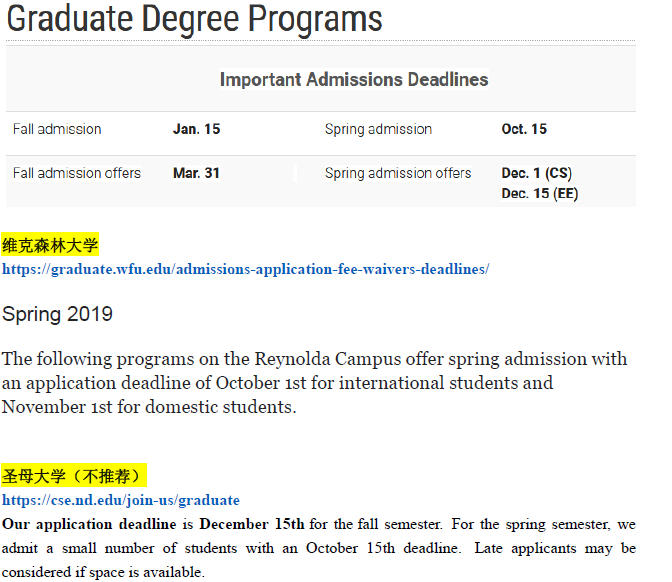
Task: Click the highlighted 圣母大学（不推荐） heading
Action: click(74, 476)
